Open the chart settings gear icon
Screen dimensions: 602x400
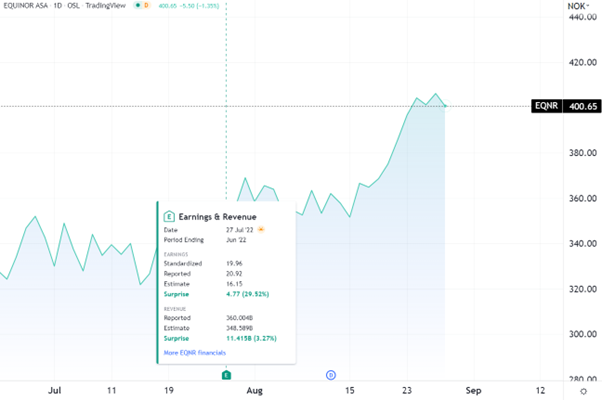coord(584,392)
